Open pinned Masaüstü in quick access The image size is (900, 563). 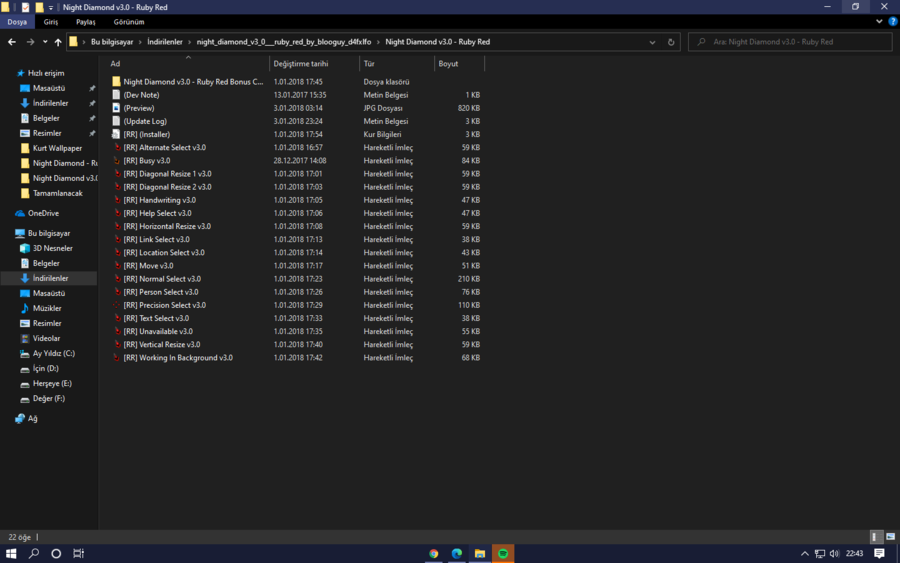click(x=49, y=88)
